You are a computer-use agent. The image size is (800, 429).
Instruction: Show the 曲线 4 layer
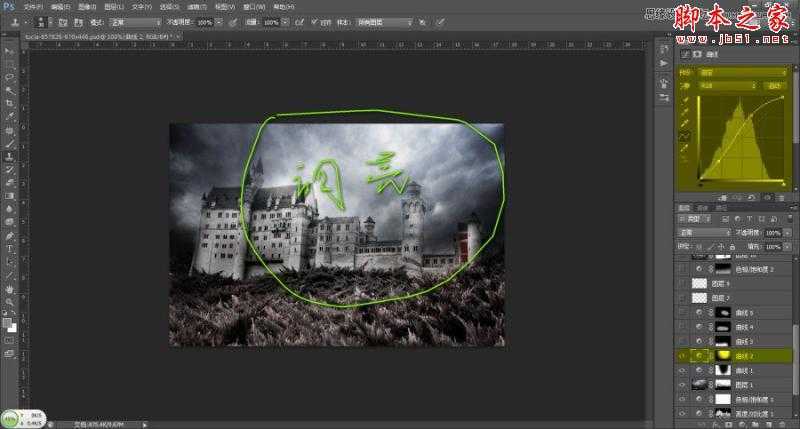pyautogui.click(x=683, y=327)
